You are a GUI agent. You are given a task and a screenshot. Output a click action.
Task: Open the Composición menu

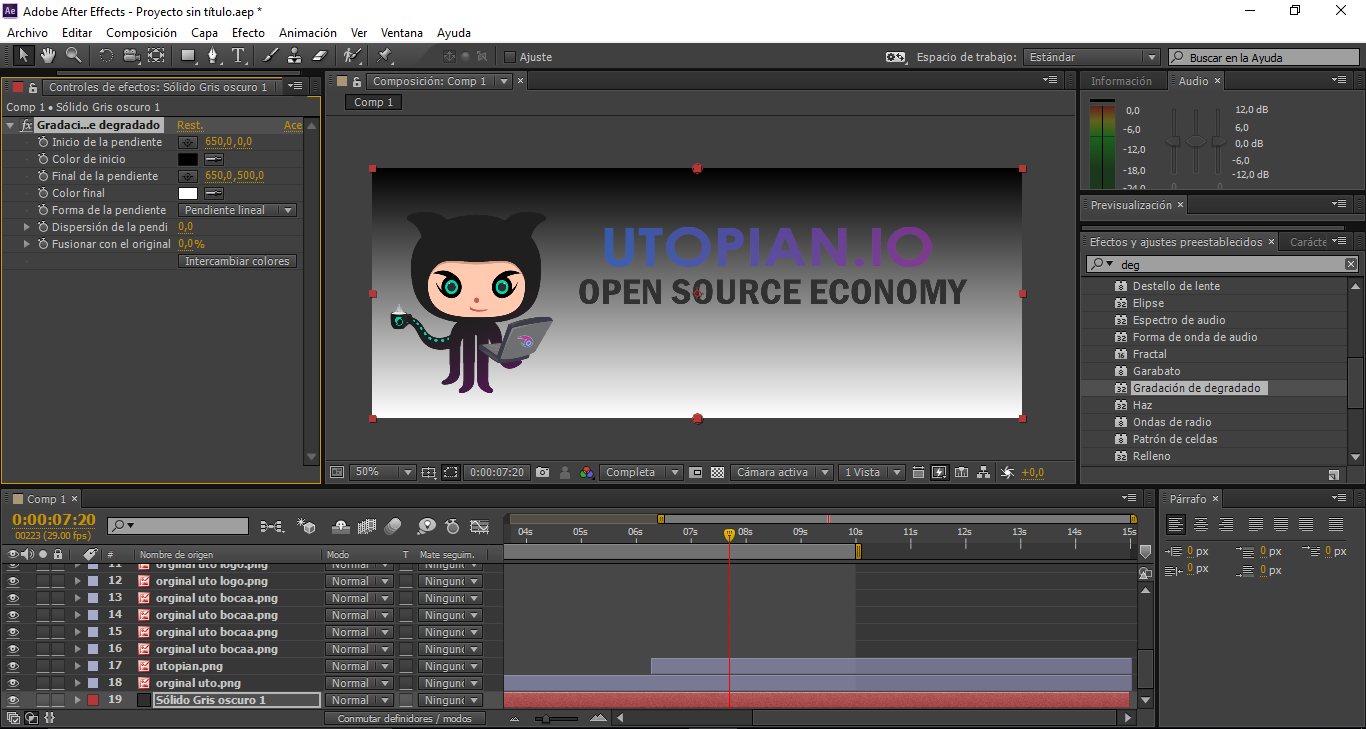pyautogui.click(x=141, y=33)
